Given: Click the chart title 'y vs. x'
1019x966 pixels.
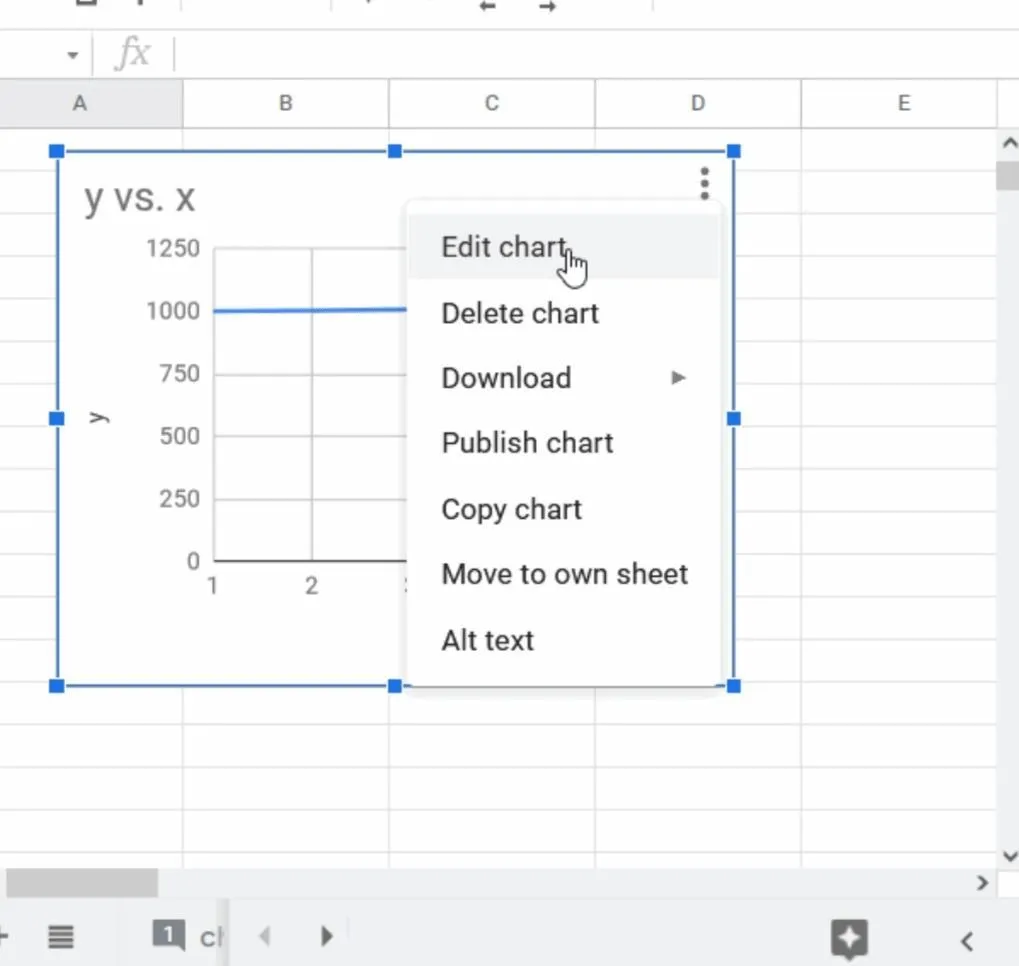Looking at the screenshot, I should pos(140,198).
